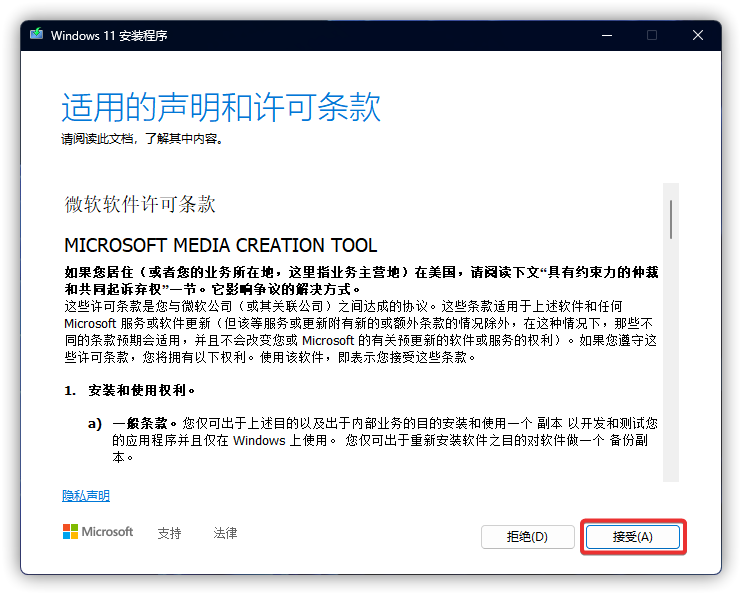Click the bold arbitration notice paragraph
The height and width of the screenshot is (595, 742).
(360, 279)
